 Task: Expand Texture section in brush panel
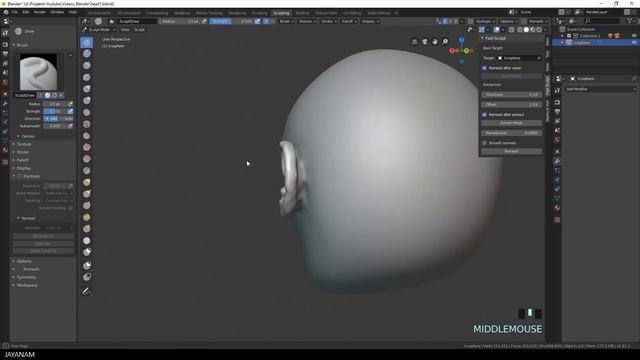23,144
